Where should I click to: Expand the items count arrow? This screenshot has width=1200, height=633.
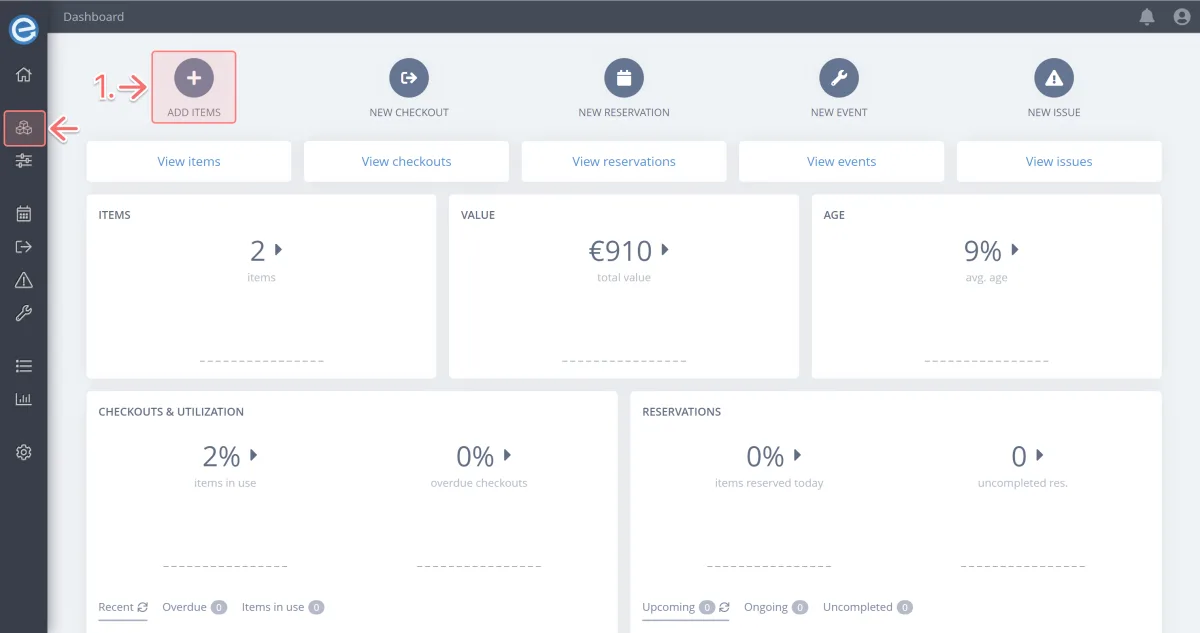pos(278,249)
